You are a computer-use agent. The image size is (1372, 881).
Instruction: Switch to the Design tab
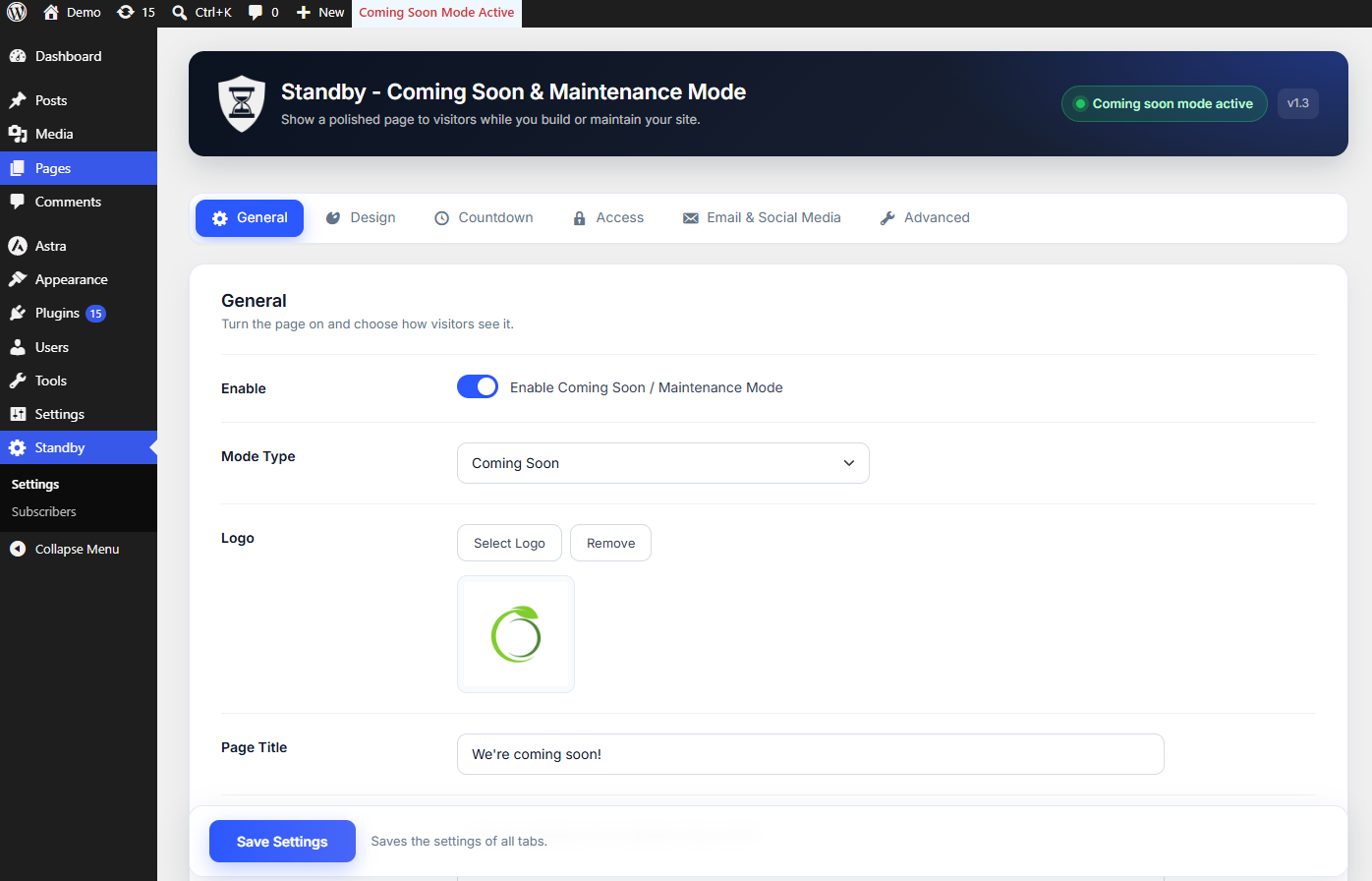click(361, 218)
